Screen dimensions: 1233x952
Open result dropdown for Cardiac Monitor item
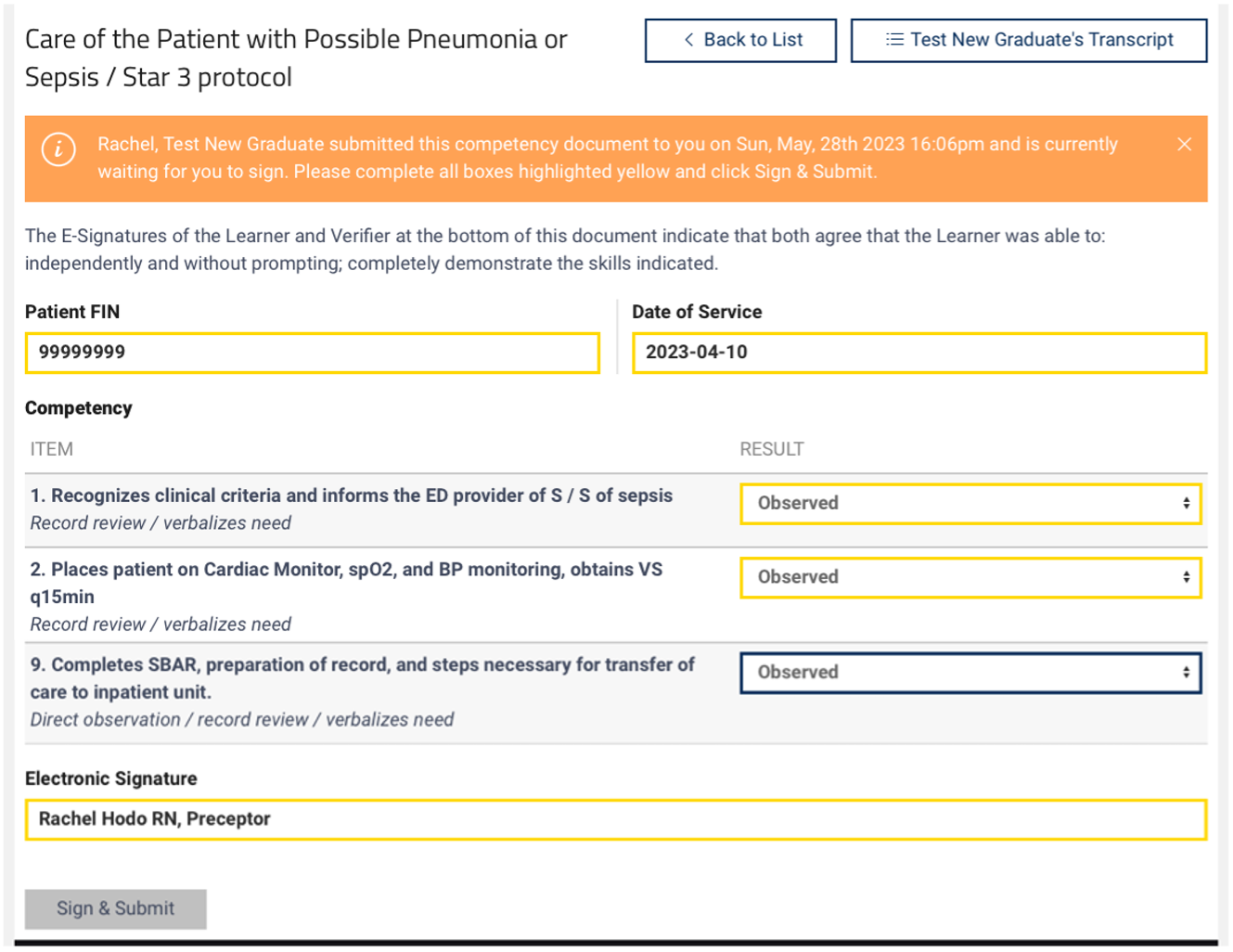pos(970,577)
